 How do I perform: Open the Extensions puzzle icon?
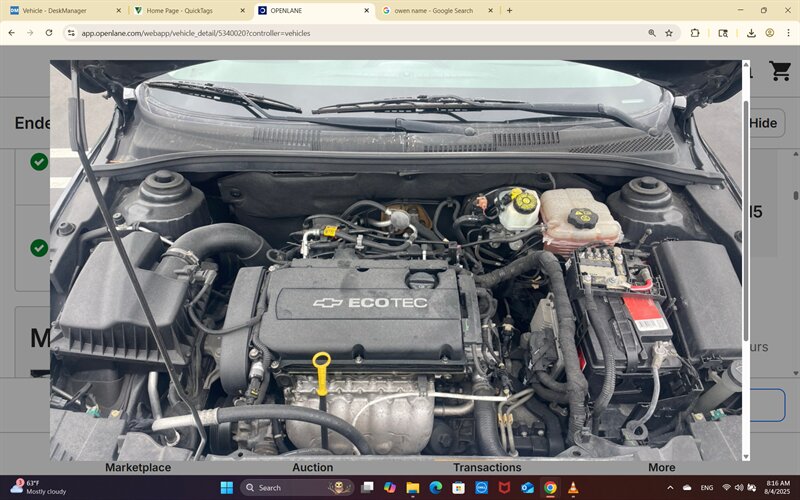coord(695,33)
